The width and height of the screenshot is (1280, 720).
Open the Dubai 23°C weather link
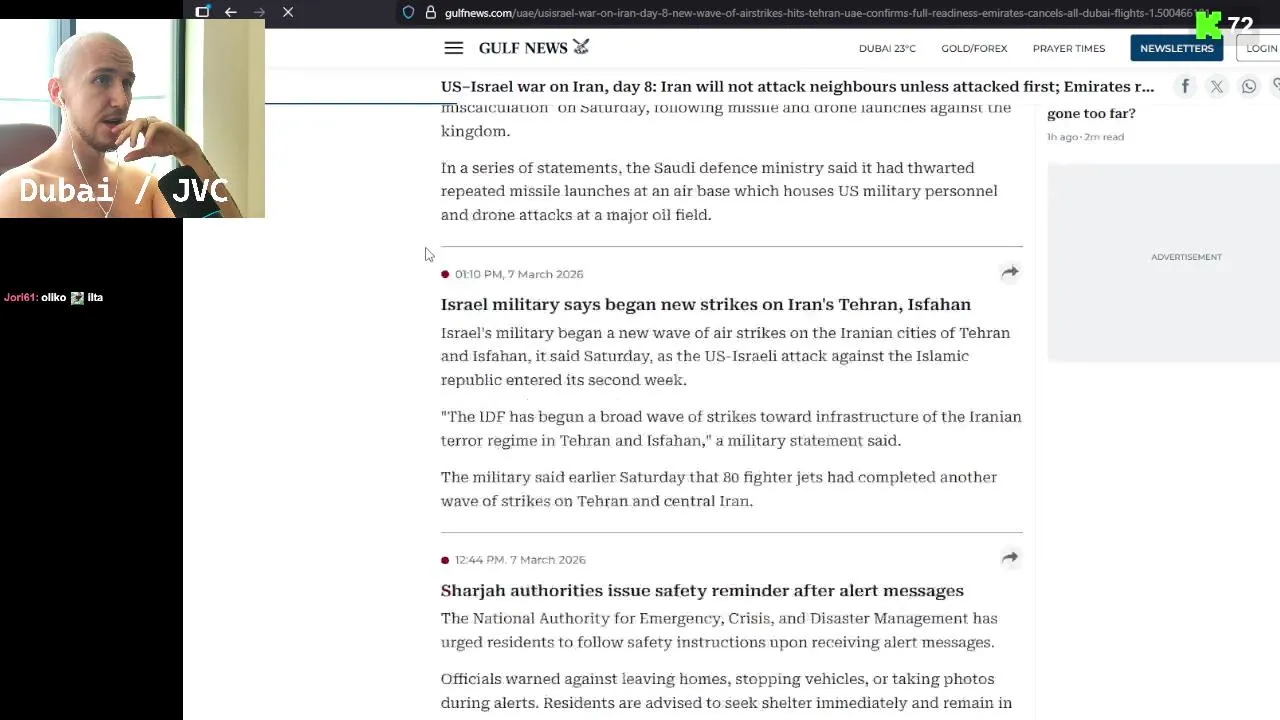[887, 48]
